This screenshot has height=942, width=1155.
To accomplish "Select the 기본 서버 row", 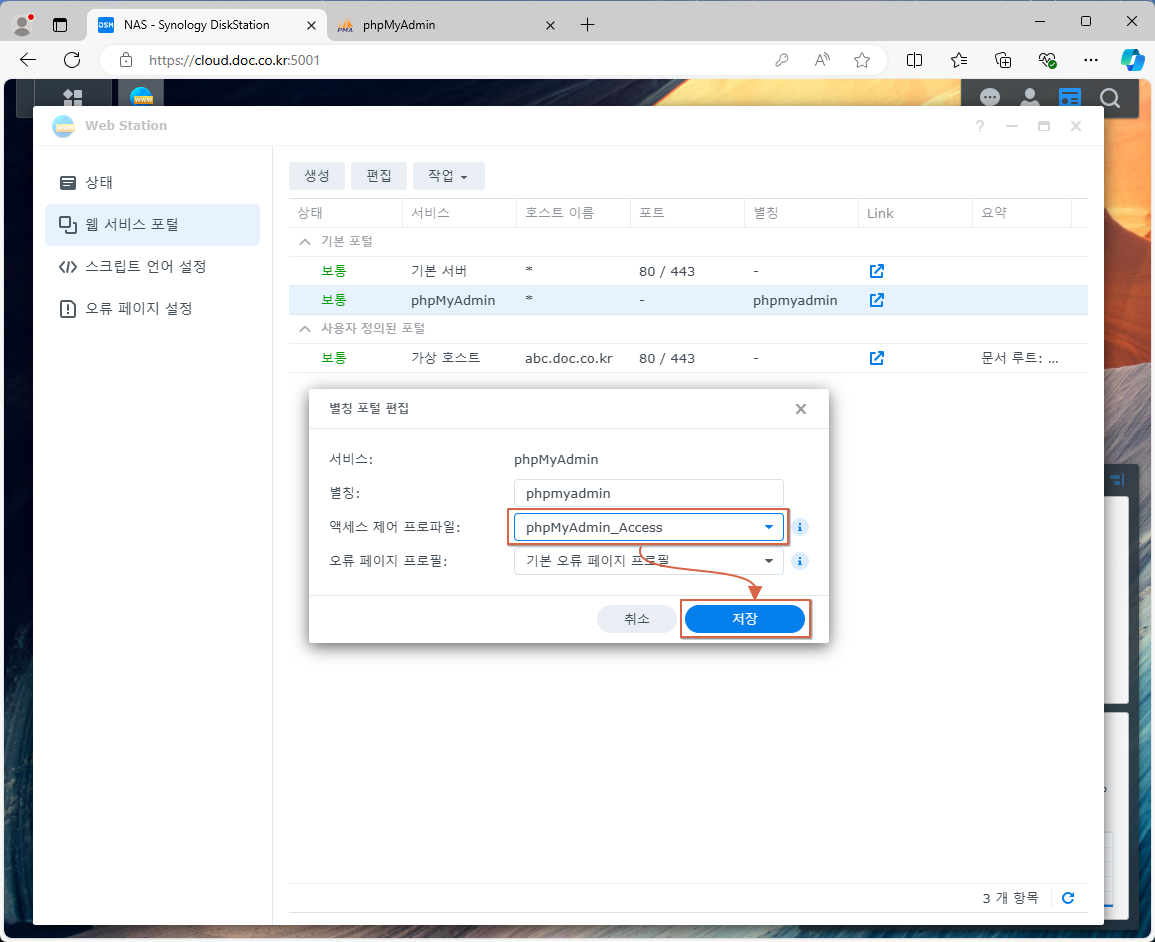I will (x=688, y=271).
